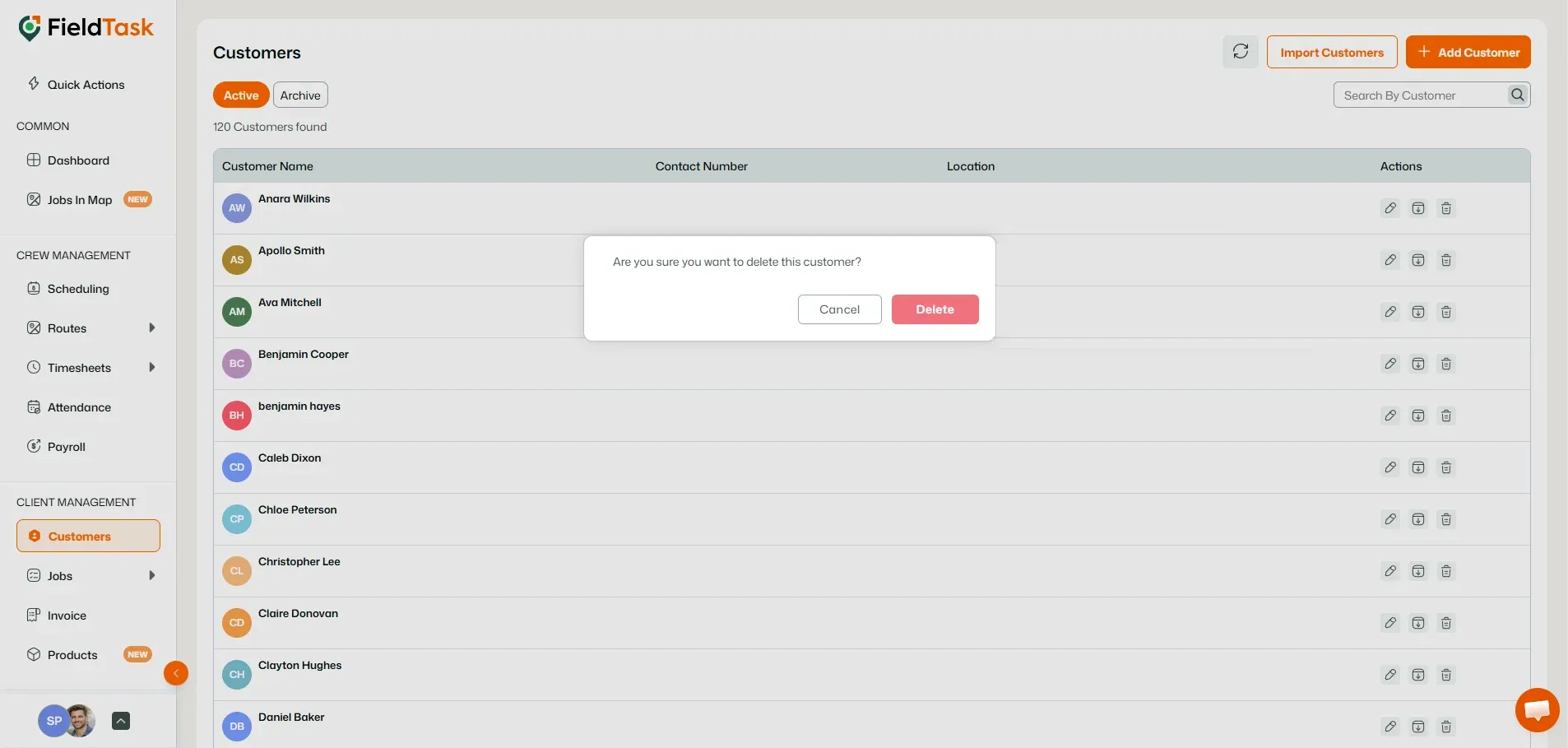This screenshot has height=748, width=1568.
Task: Open the chat support bubble
Action: [x=1537, y=710]
